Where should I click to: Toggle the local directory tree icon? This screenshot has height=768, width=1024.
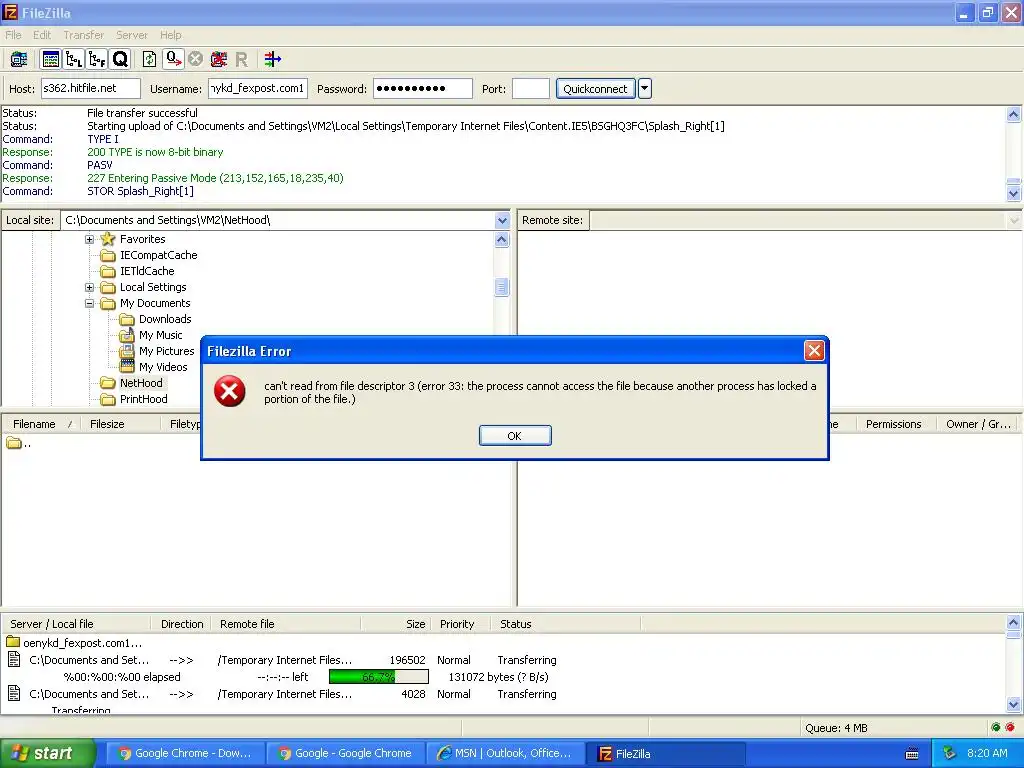tap(74, 59)
